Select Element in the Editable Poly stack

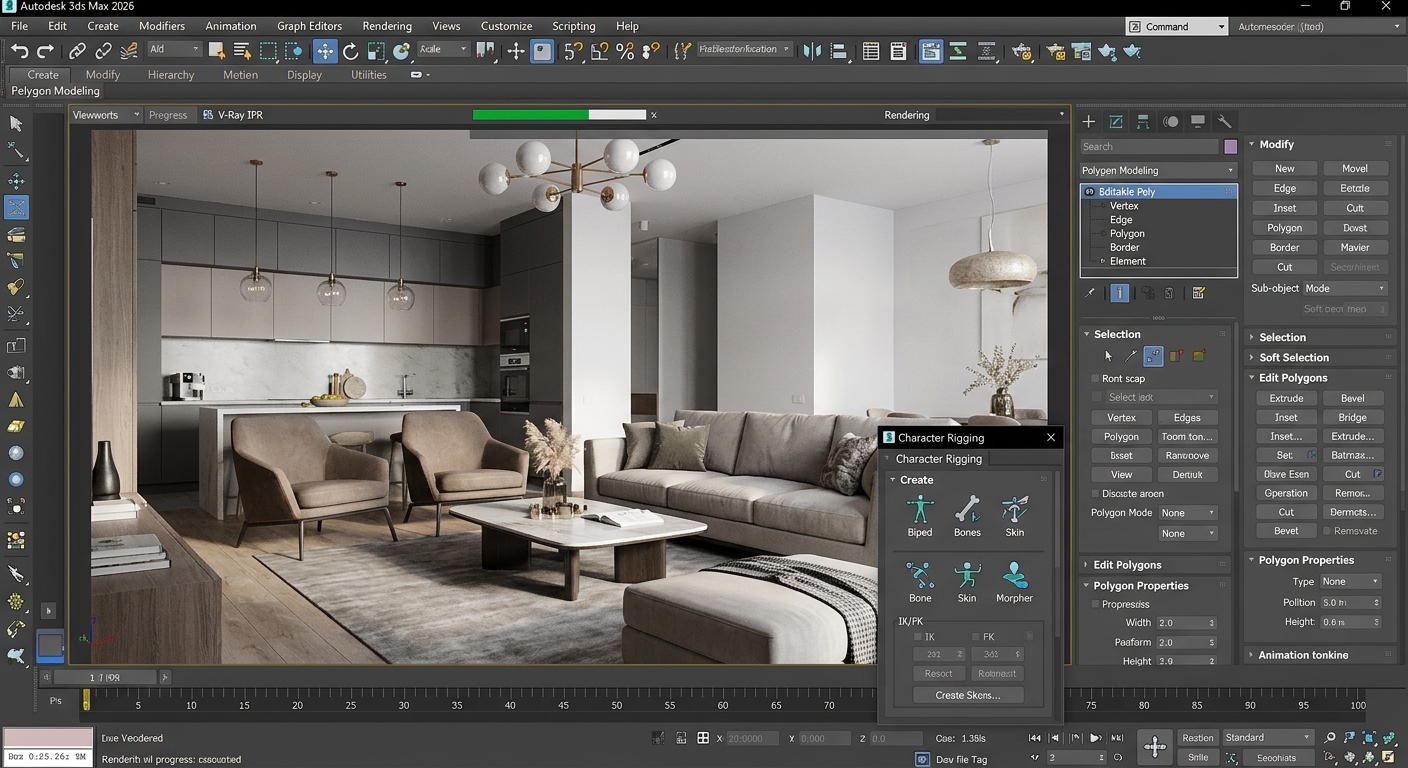(1128, 261)
